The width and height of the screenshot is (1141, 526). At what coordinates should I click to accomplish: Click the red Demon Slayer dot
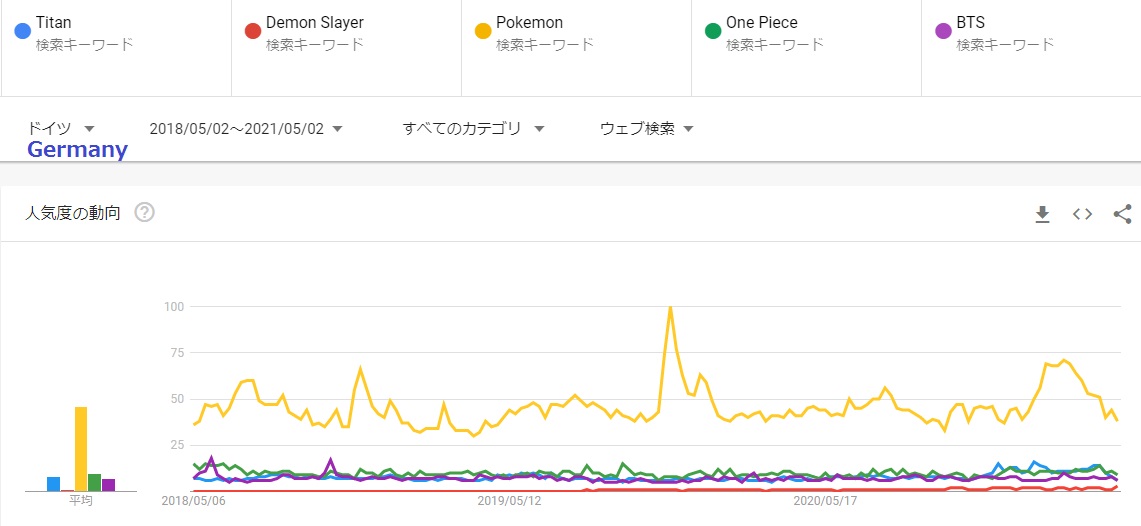click(x=253, y=31)
